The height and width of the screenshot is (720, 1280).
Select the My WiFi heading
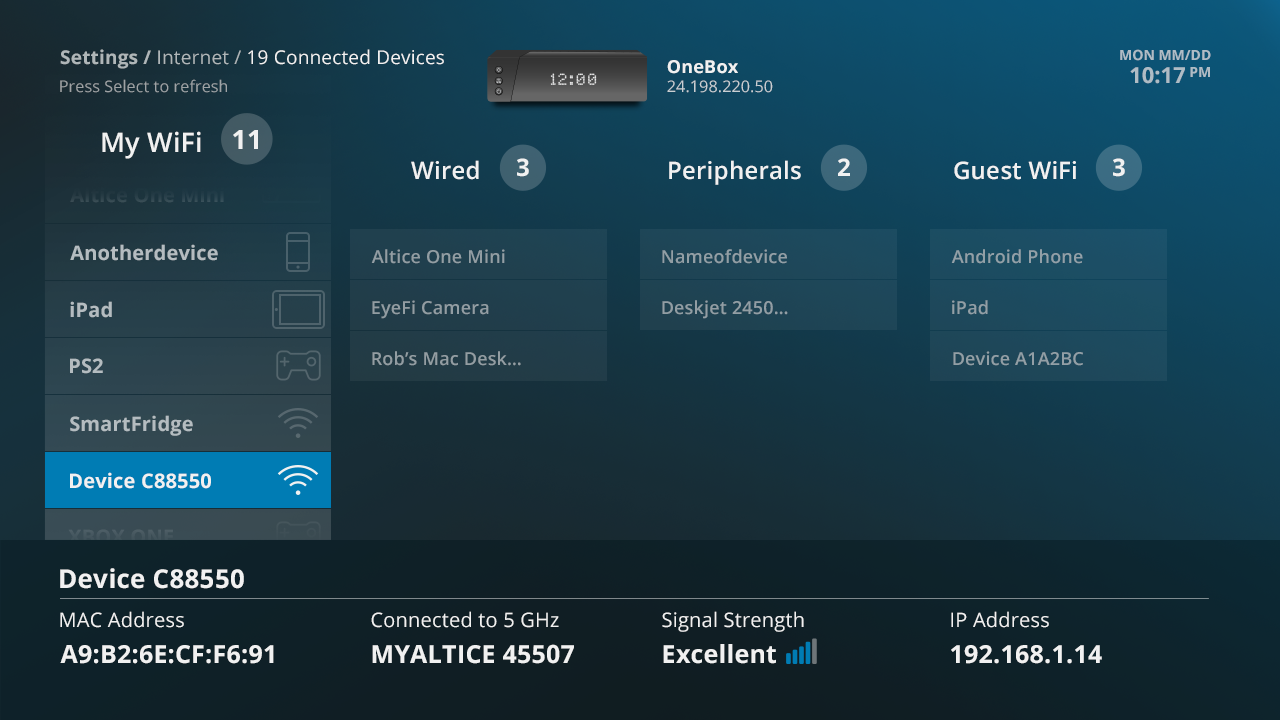tap(151, 143)
